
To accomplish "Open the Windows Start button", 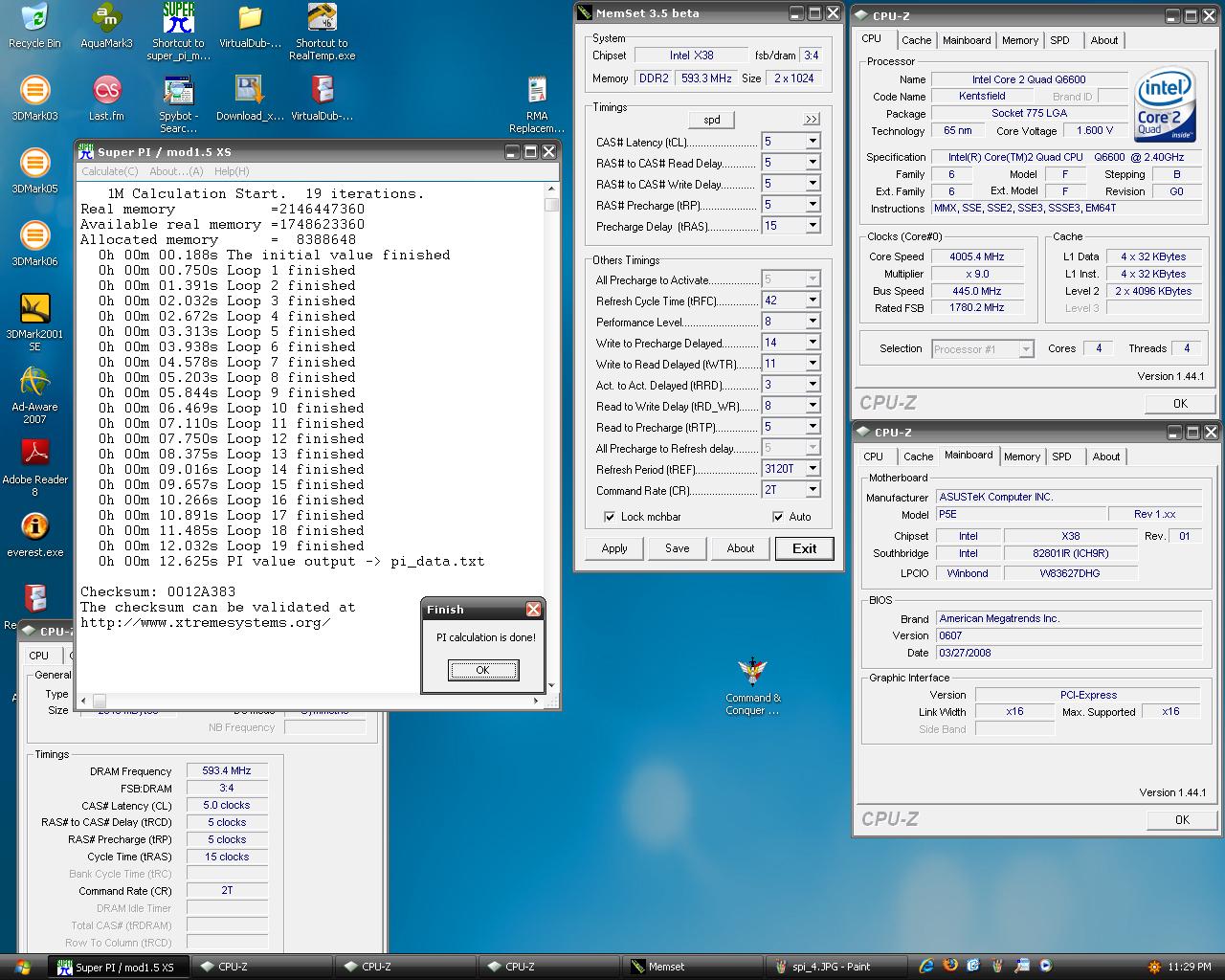I will [x=23, y=967].
